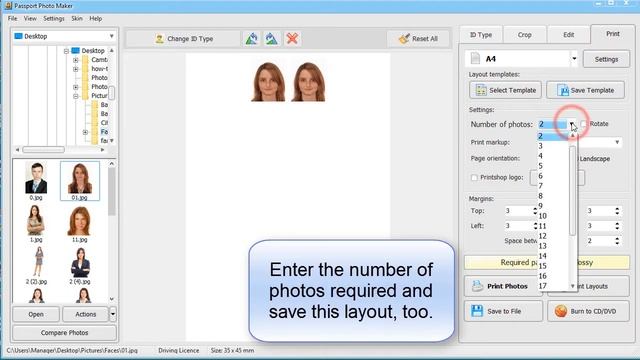Select 4 in the number list
Image resolution: width=640 pixels, height=360 pixels.
[x=553, y=156]
